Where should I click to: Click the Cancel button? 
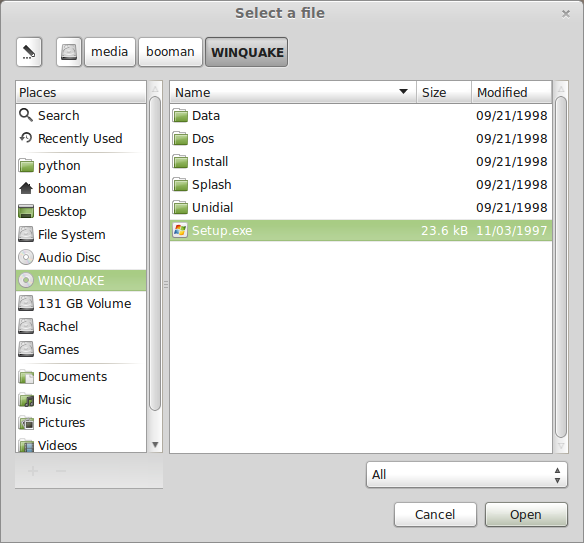click(x=435, y=514)
